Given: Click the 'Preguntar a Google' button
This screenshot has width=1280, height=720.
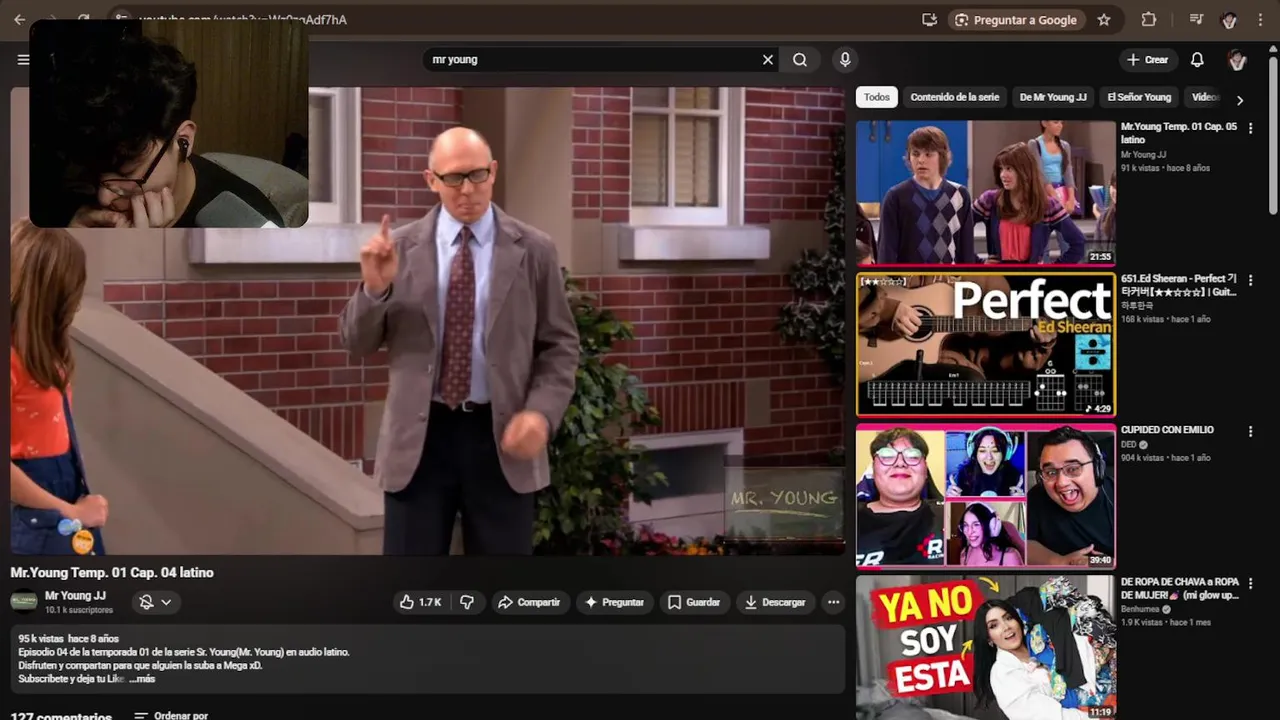Looking at the screenshot, I should click(1016, 20).
